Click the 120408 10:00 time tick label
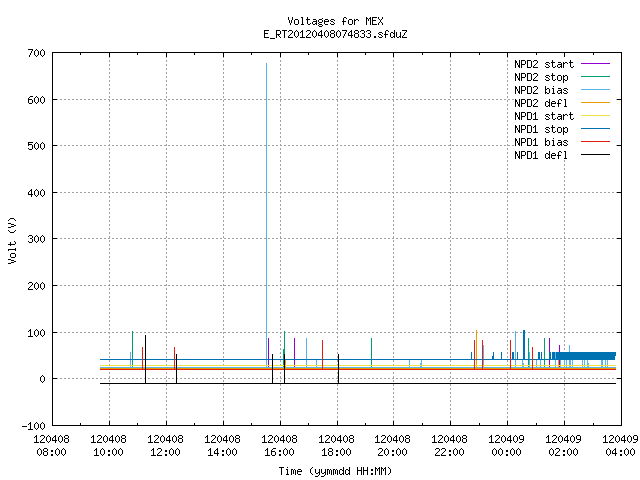The height and width of the screenshot is (480, 640). pyautogui.click(x=109, y=446)
